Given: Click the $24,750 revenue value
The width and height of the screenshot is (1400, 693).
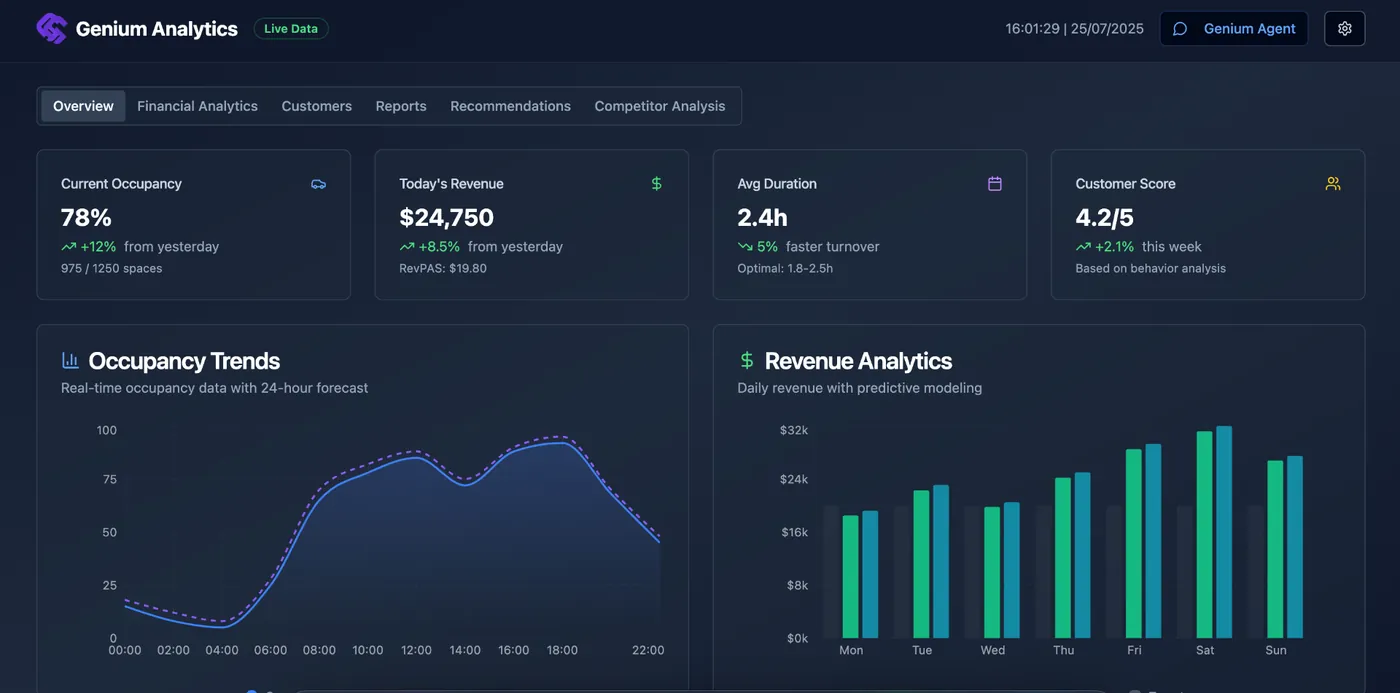Looking at the screenshot, I should point(446,217).
